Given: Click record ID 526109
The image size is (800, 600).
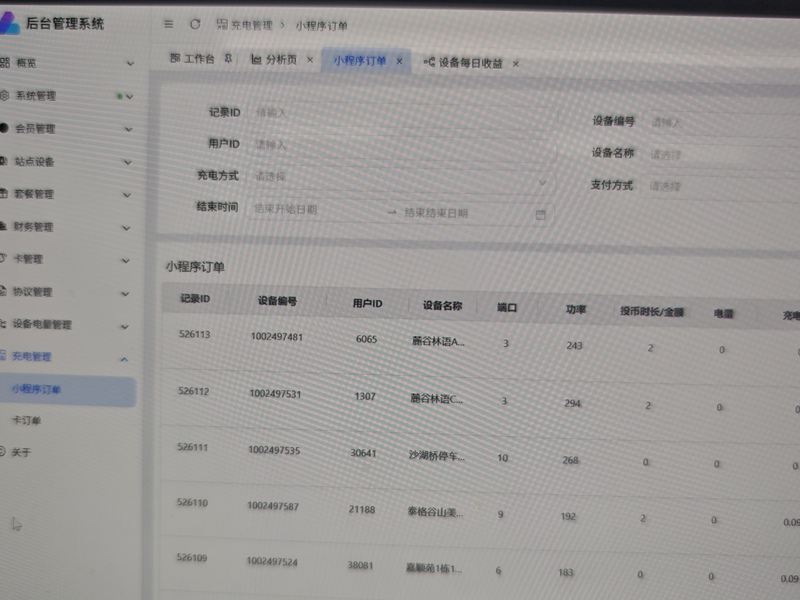Looking at the screenshot, I should click(191, 558).
